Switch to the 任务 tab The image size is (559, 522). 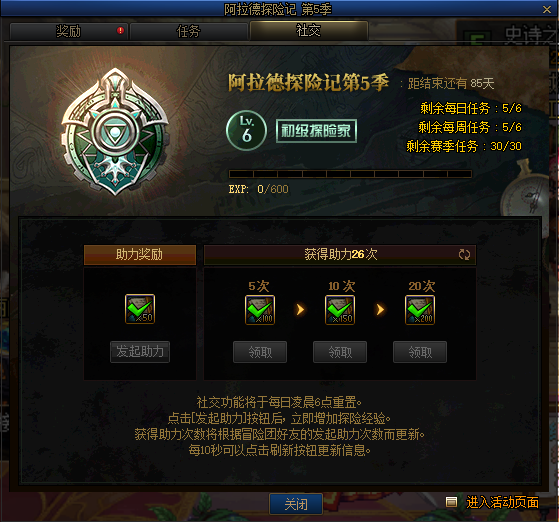(x=189, y=31)
